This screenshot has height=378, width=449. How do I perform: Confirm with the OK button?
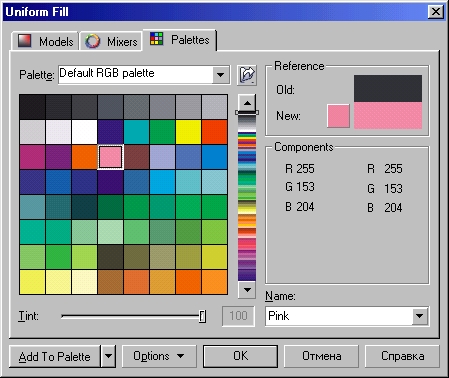point(241,356)
